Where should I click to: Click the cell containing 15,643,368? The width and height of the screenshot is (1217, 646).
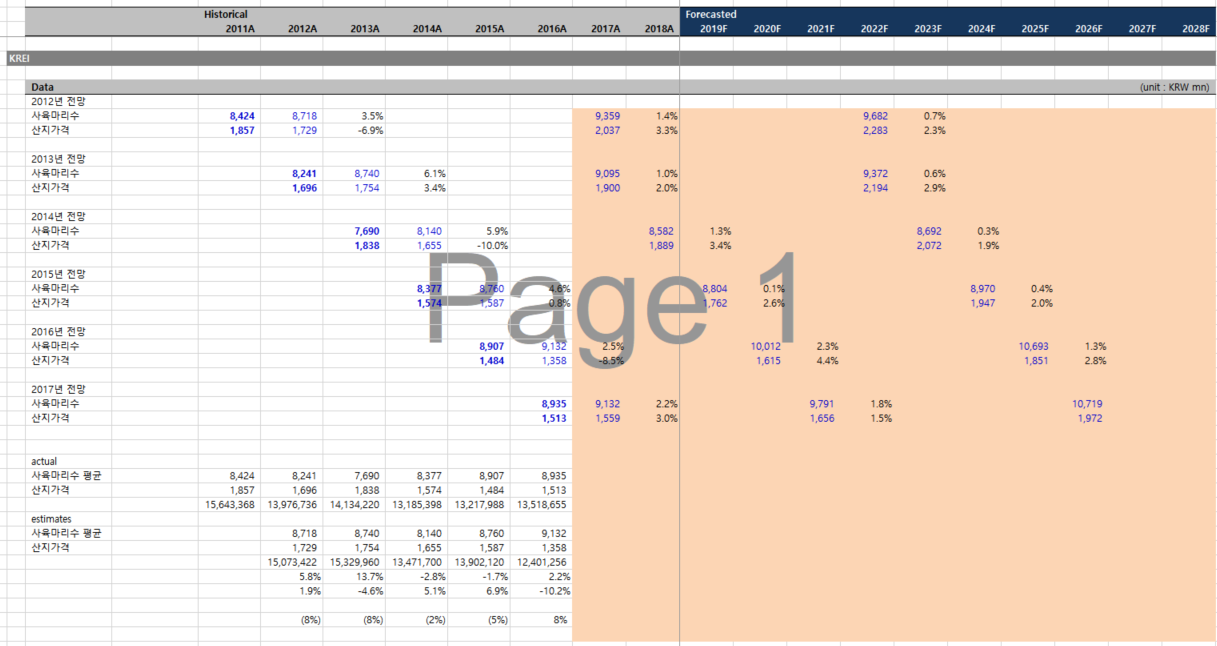click(x=230, y=505)
